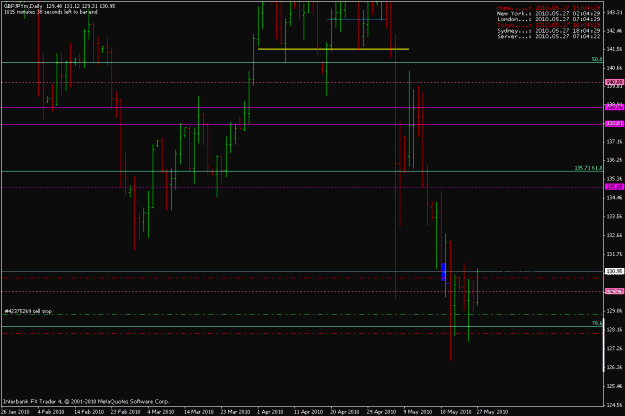Viewport: 625px width, 416px height.
Task: Click the 132.66 price scale label
Action: click(614, 235)
